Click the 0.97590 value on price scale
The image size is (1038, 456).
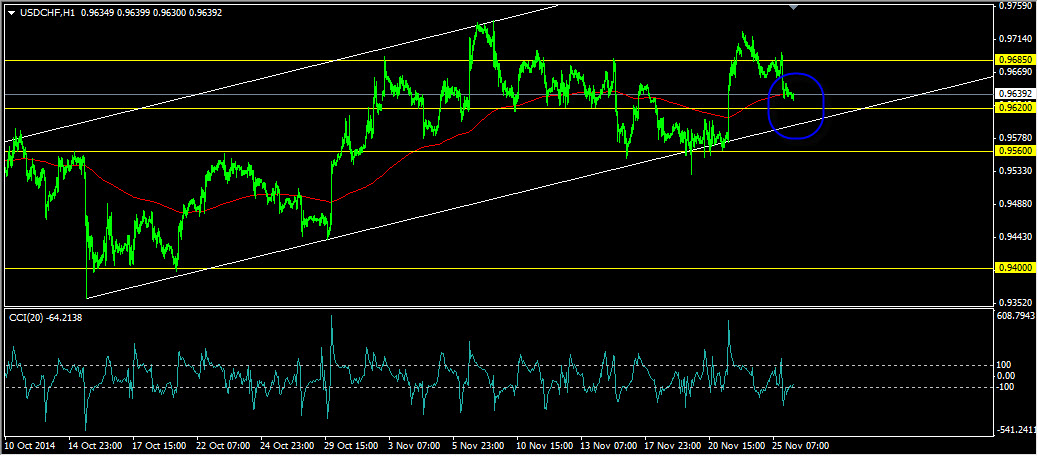pyautogui.click(x=1016, y=6)
